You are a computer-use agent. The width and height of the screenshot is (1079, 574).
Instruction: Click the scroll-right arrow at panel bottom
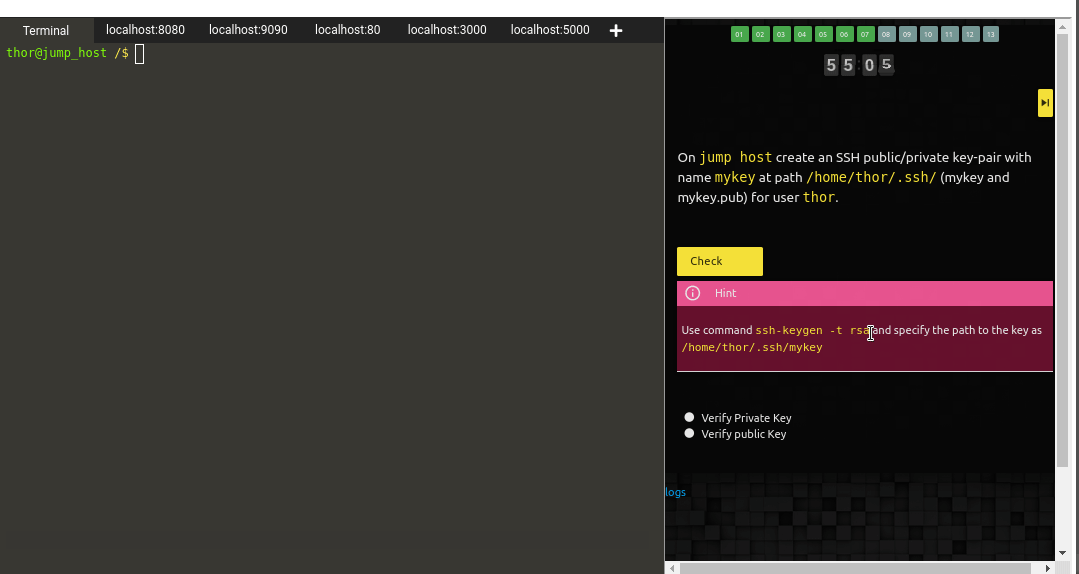1047,568
